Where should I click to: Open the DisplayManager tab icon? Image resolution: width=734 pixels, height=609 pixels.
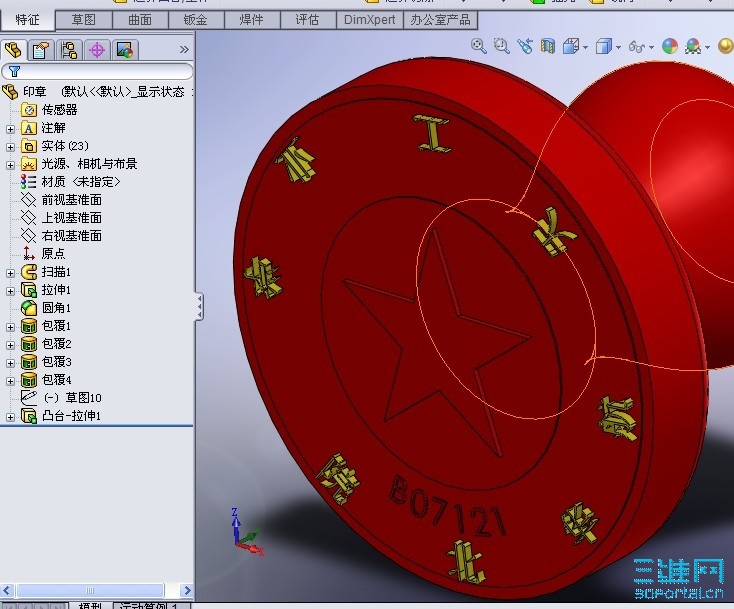coord(125,50)
